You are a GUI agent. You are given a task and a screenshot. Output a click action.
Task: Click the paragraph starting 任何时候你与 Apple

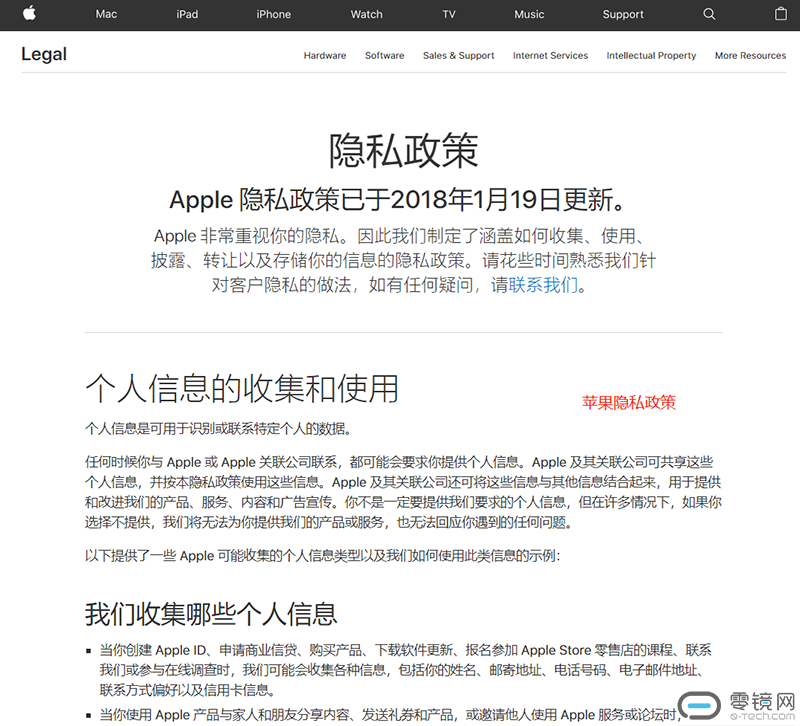pyautogui.click(x=403, y=492)
